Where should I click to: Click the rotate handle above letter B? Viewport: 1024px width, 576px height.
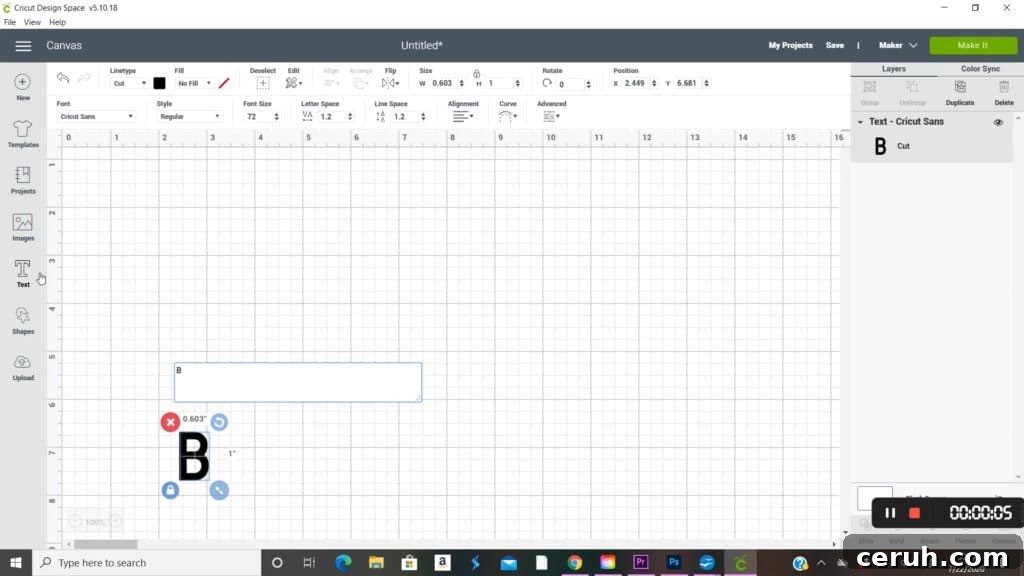(x=219, y=422)
